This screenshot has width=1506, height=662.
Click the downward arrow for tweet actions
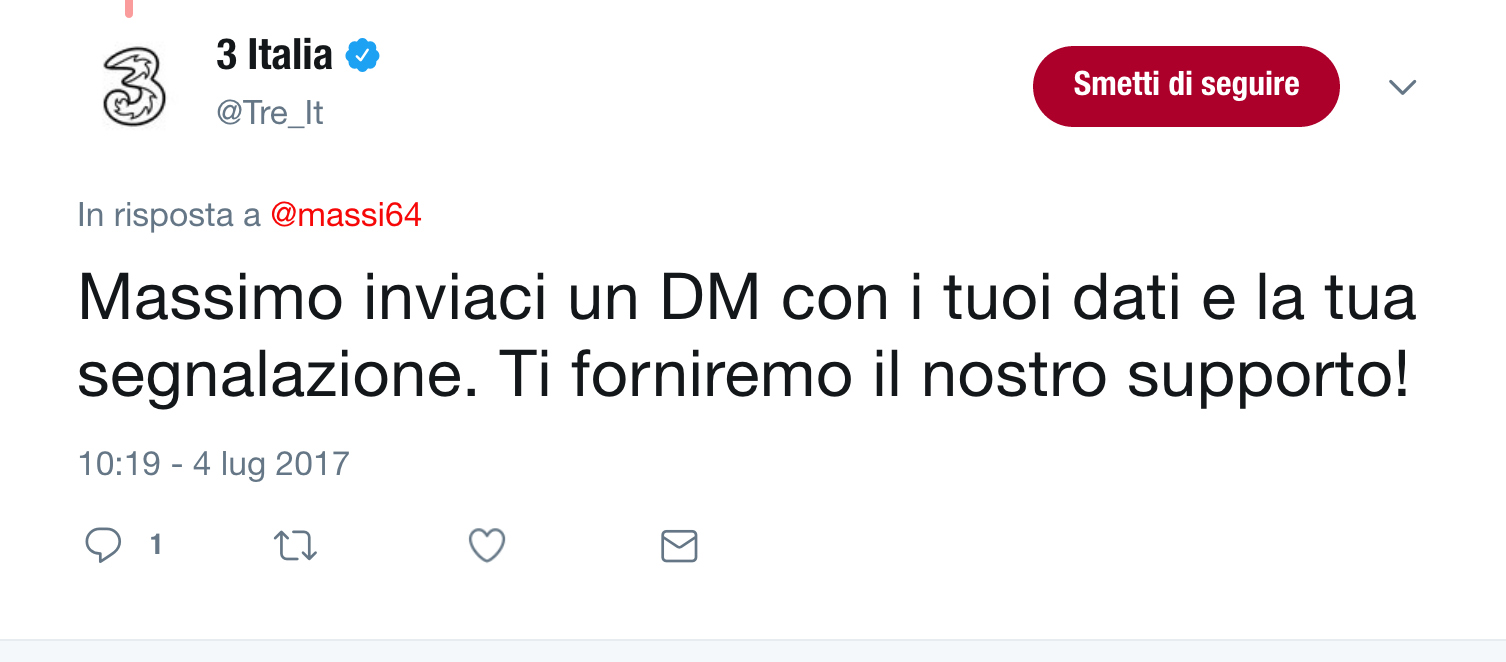[1403, 87]
